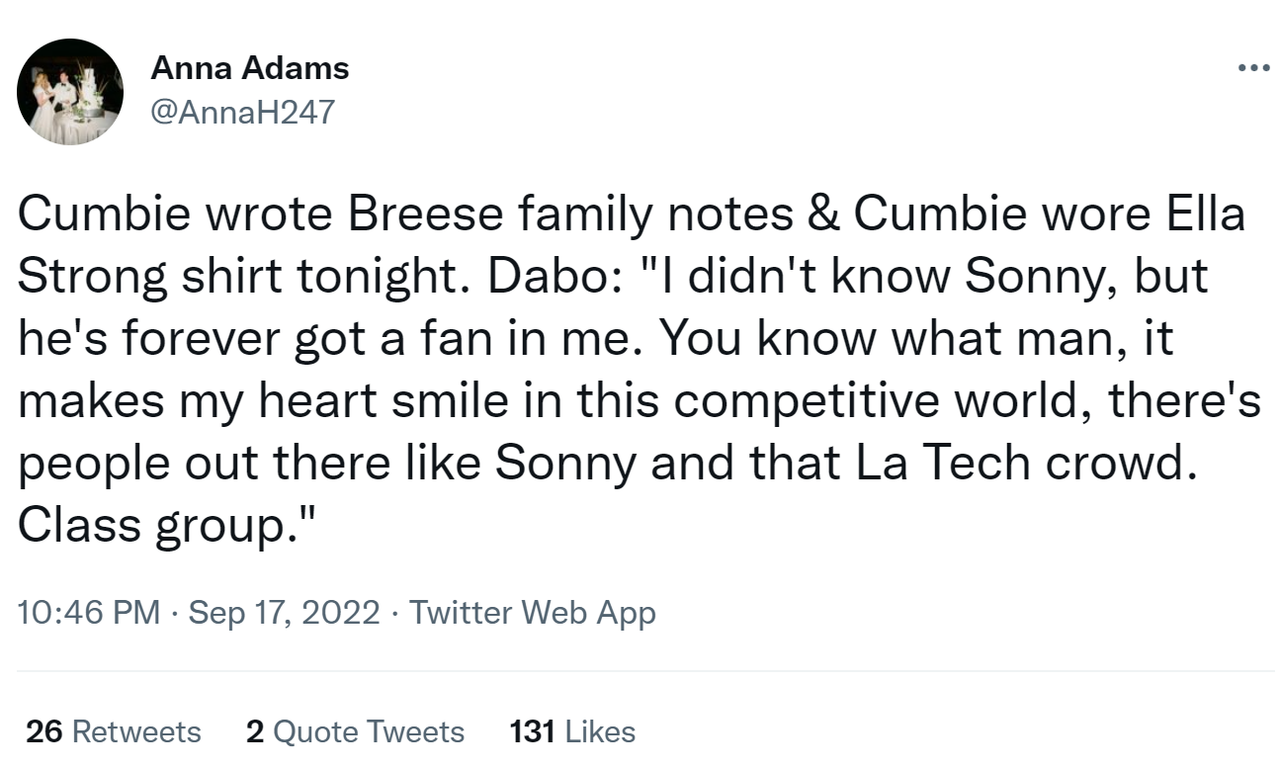This screenshot has height=768, width=1280.
Task: Click Anna Adams' wedding profile picture
Action: 70,93
